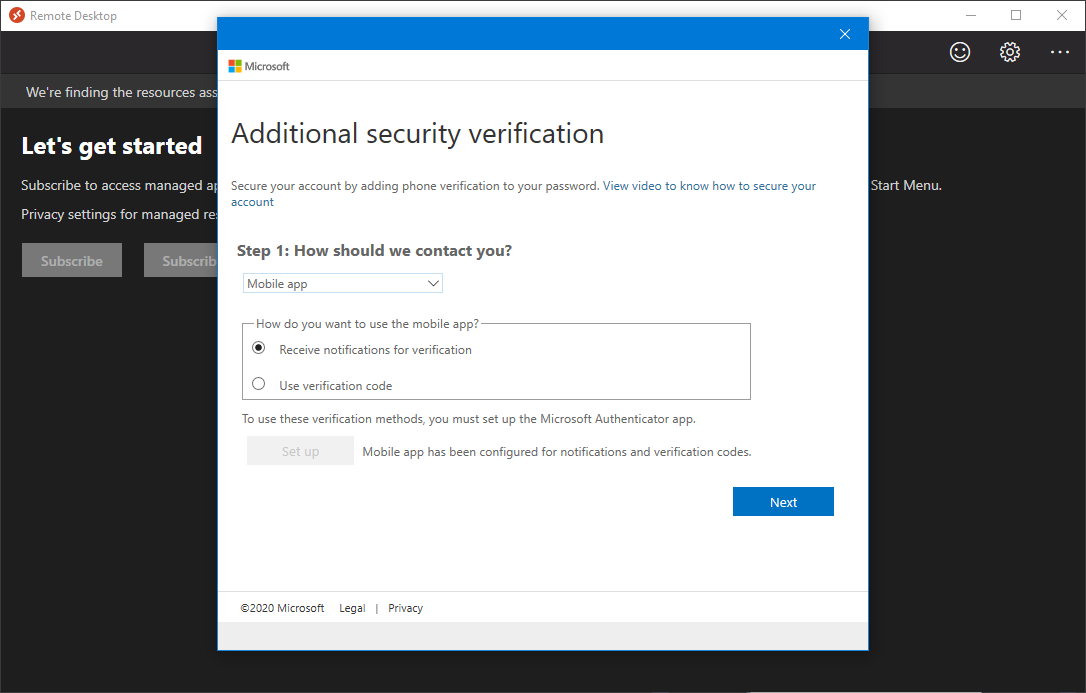Close the Remote Desktop window

1062,15
